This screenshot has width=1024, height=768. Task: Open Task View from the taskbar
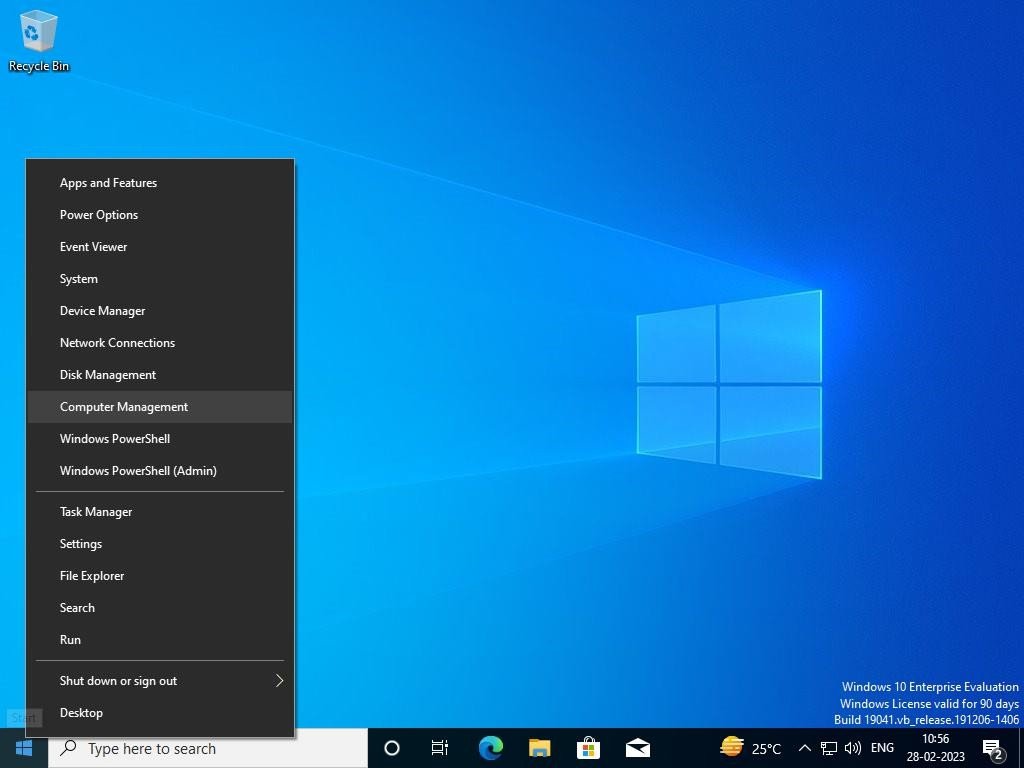tap(440, 748)
